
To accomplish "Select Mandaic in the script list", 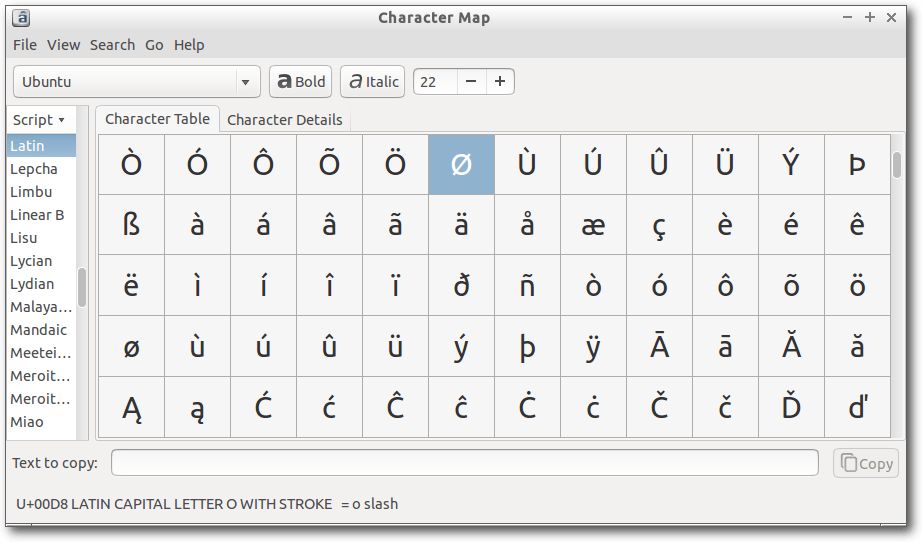I will coord(41,329).
